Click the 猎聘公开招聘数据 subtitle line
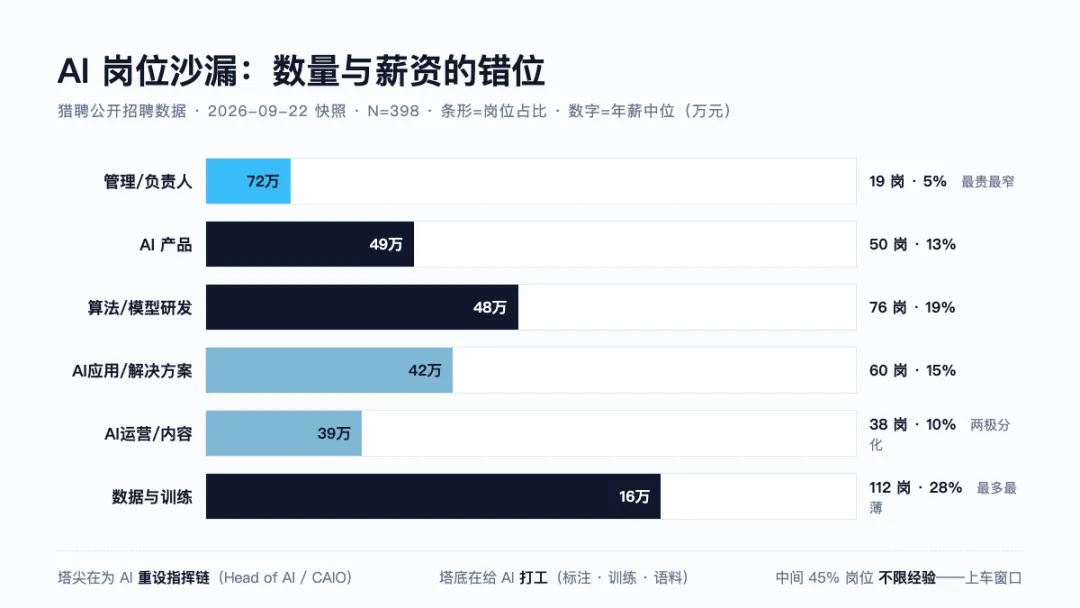The height and width of the screenshot is (608, 1080). (x=394, y=111)
